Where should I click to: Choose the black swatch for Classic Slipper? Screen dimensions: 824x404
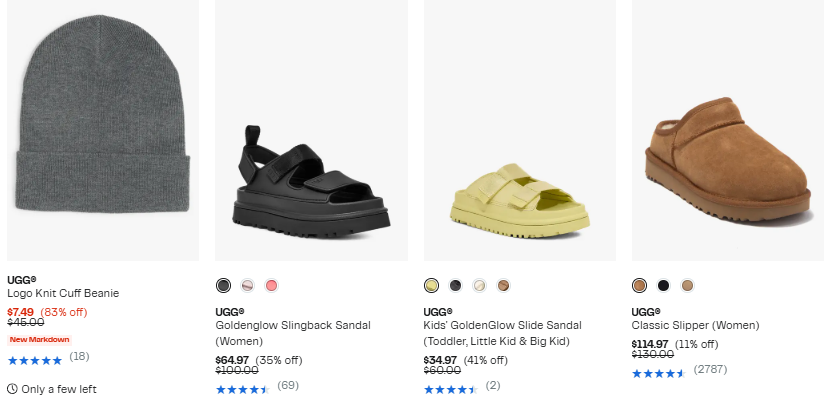[x=663, y=286]
